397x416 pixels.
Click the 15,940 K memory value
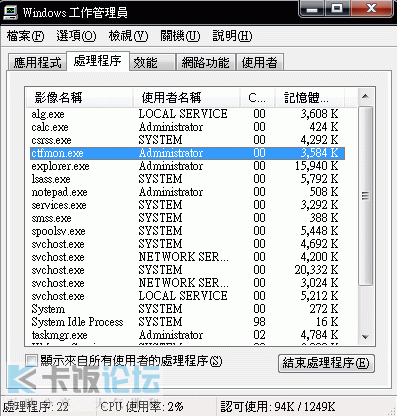(x=317, y=166)
